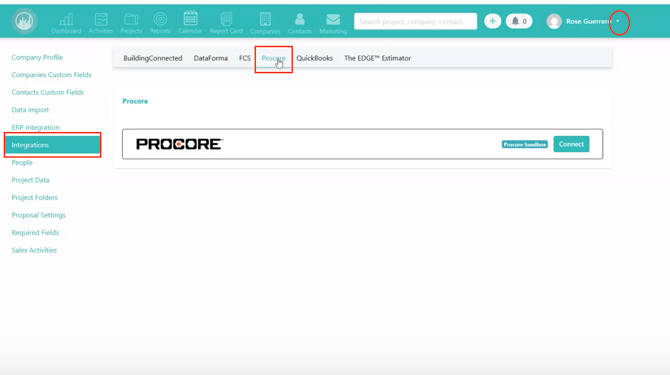The height and width of the screenshot is (375, 670).
Task: Click the Procore section heading text
Action: (135, 101)
